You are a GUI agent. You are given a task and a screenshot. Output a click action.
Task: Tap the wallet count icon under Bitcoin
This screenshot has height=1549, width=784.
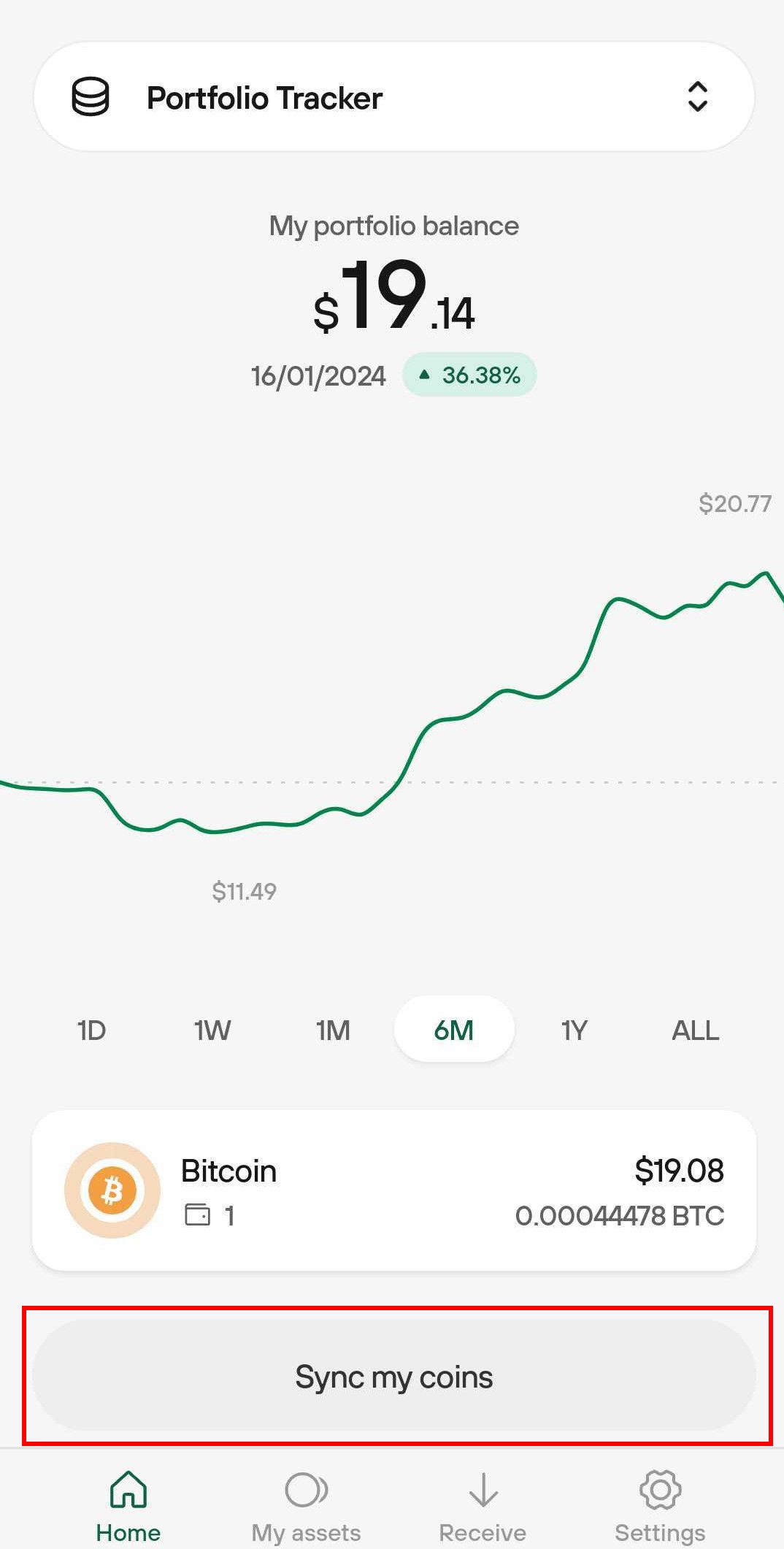click(197, 1215)
